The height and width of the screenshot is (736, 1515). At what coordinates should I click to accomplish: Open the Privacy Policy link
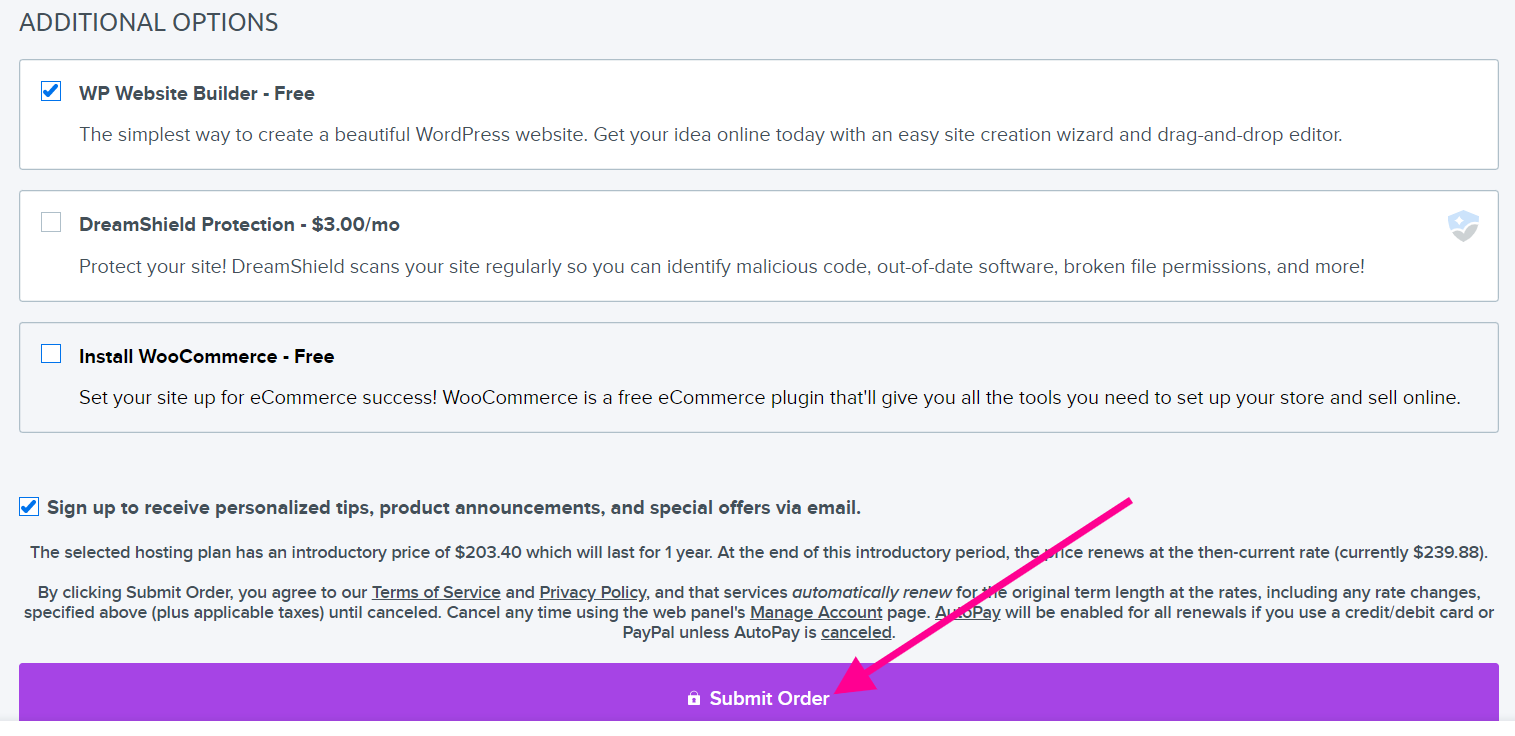[x=593, y=592]
